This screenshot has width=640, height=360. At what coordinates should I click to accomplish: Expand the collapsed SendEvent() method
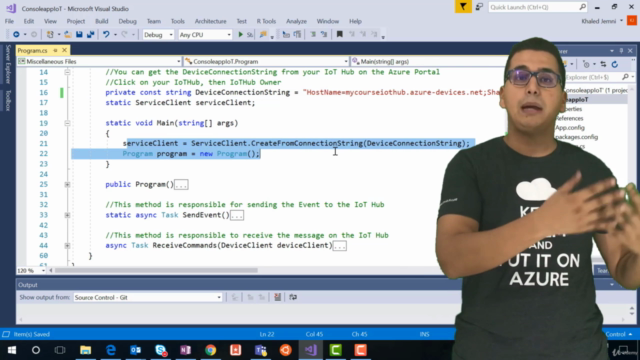[67, 215]
